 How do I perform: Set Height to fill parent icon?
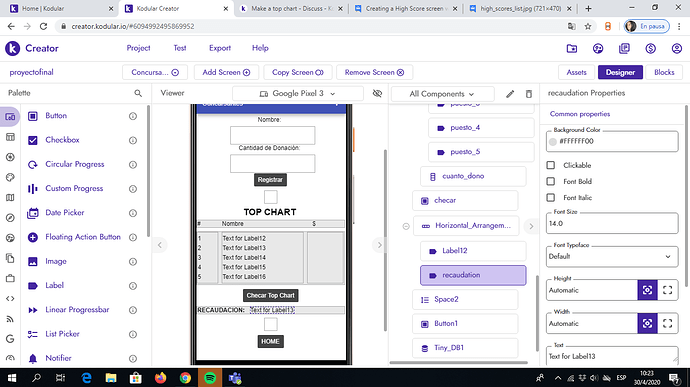[668, 290]
